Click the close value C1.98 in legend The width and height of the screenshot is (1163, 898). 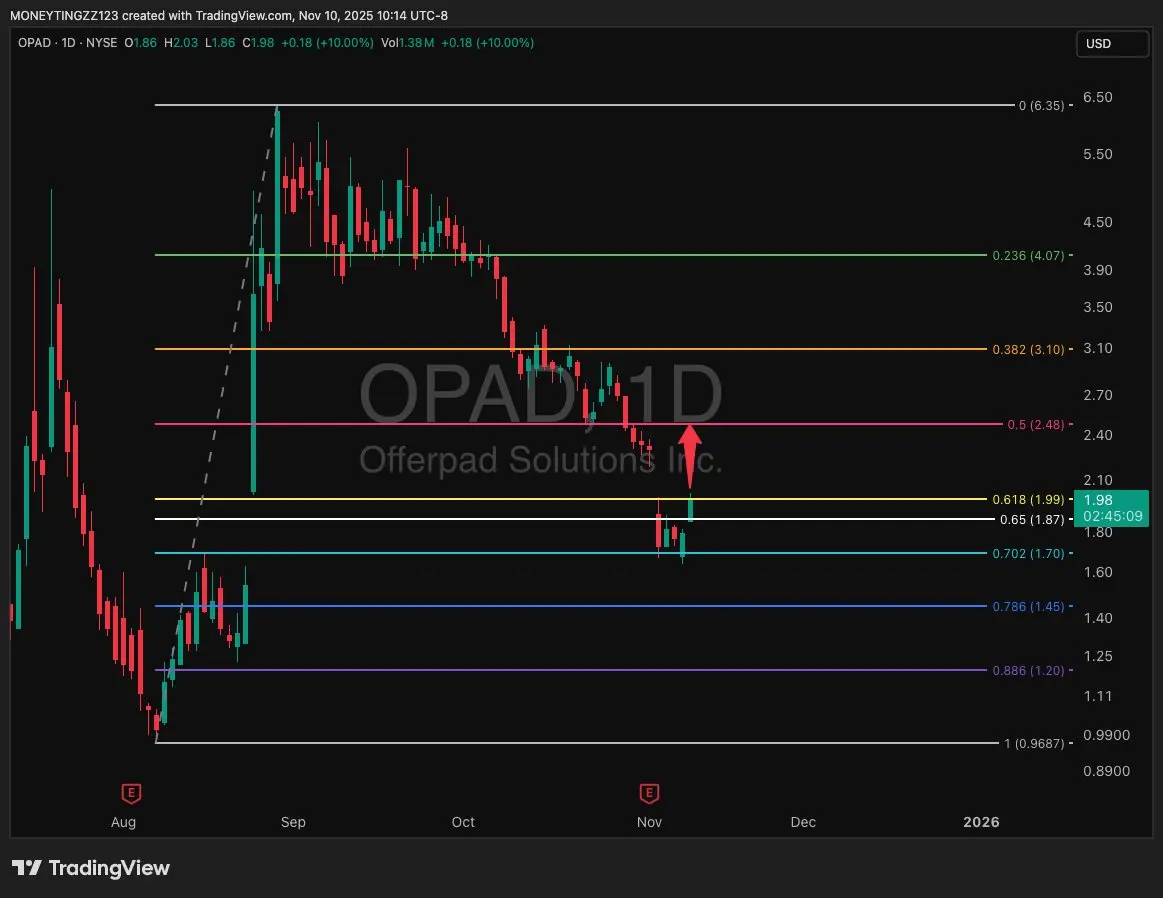pos(258,43)
